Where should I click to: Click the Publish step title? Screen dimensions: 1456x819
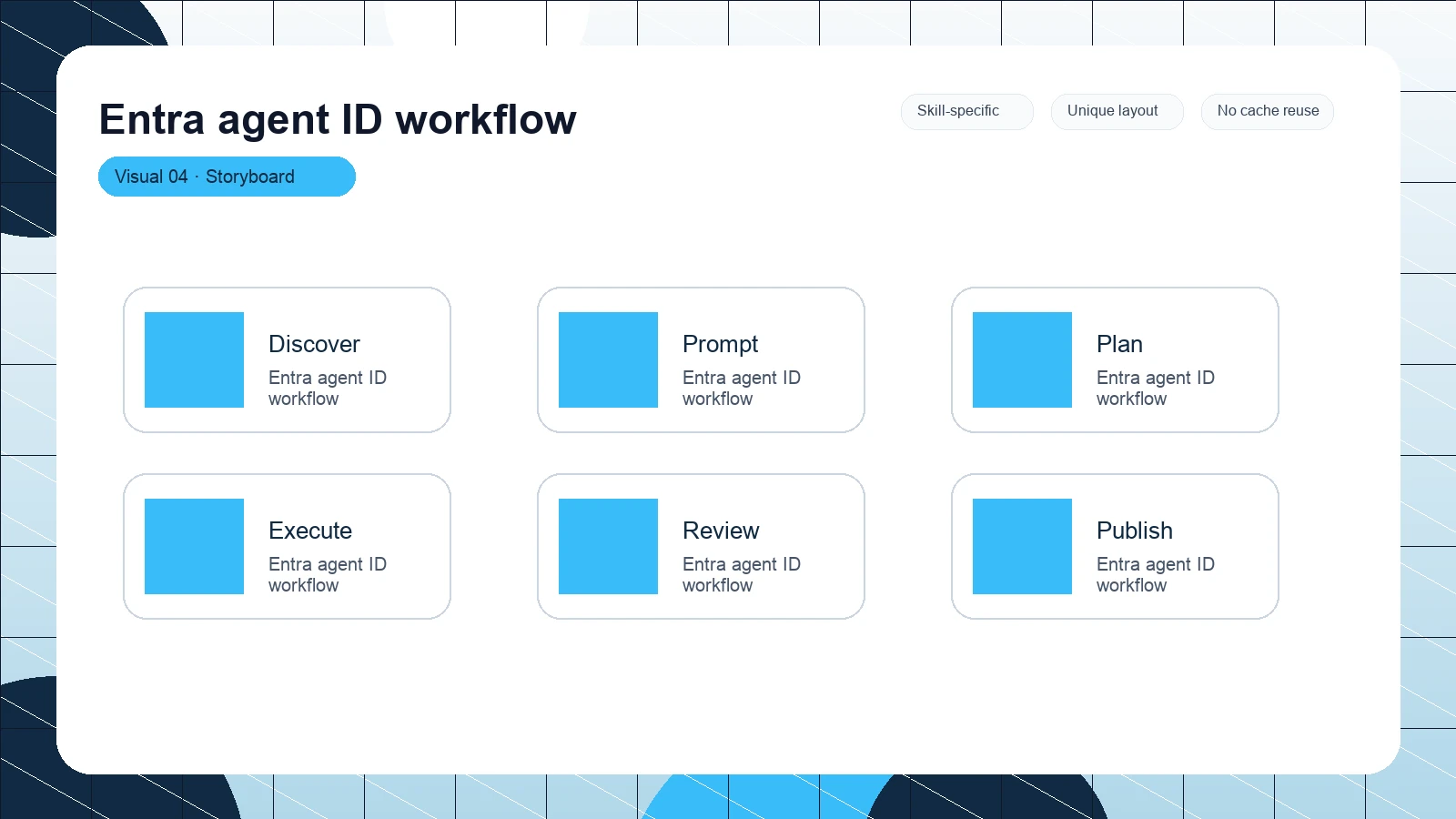[1135, 531]
